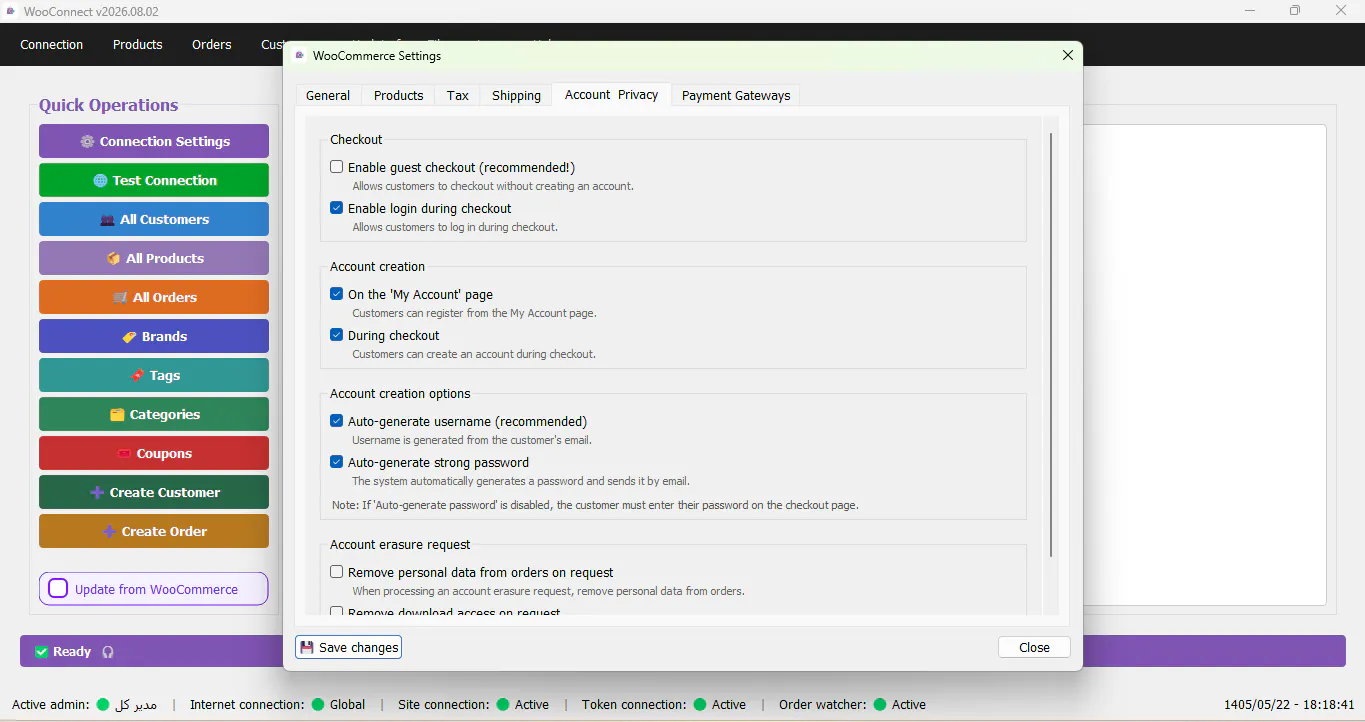The width and height of the screenshot is (1365, 722).
Task: Click the WooCommerce Settings dialog title icon
Action: (x=299, y=56)
